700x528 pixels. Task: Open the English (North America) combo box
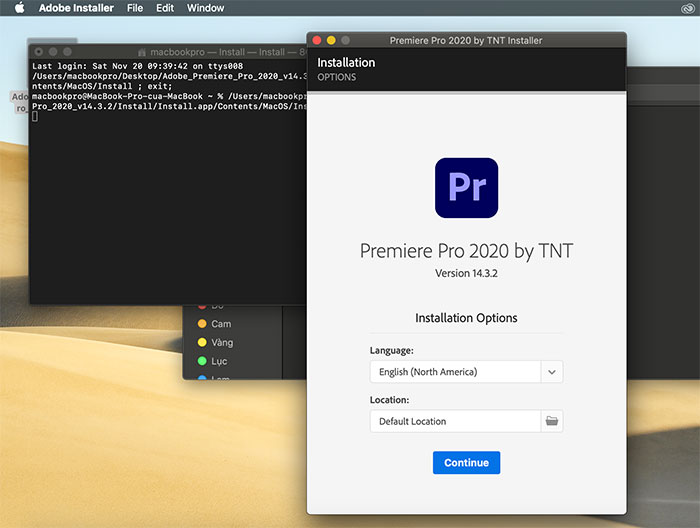tap(466, 372)
